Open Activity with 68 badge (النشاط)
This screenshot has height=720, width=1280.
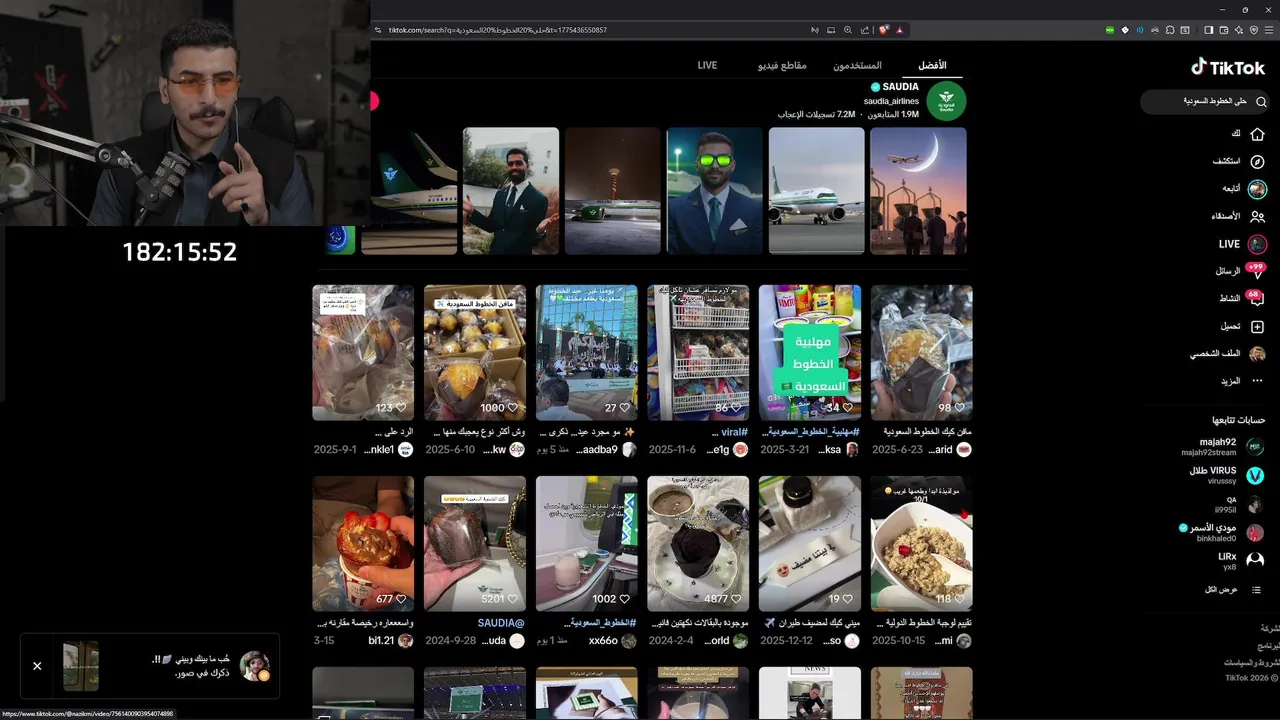pyautogui.click(x=1241, y=298)
